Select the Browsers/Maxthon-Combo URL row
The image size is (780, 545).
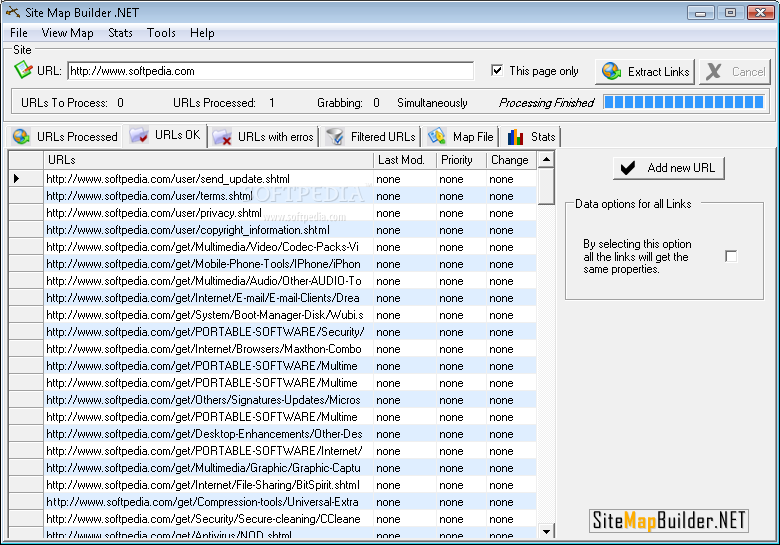290,349
